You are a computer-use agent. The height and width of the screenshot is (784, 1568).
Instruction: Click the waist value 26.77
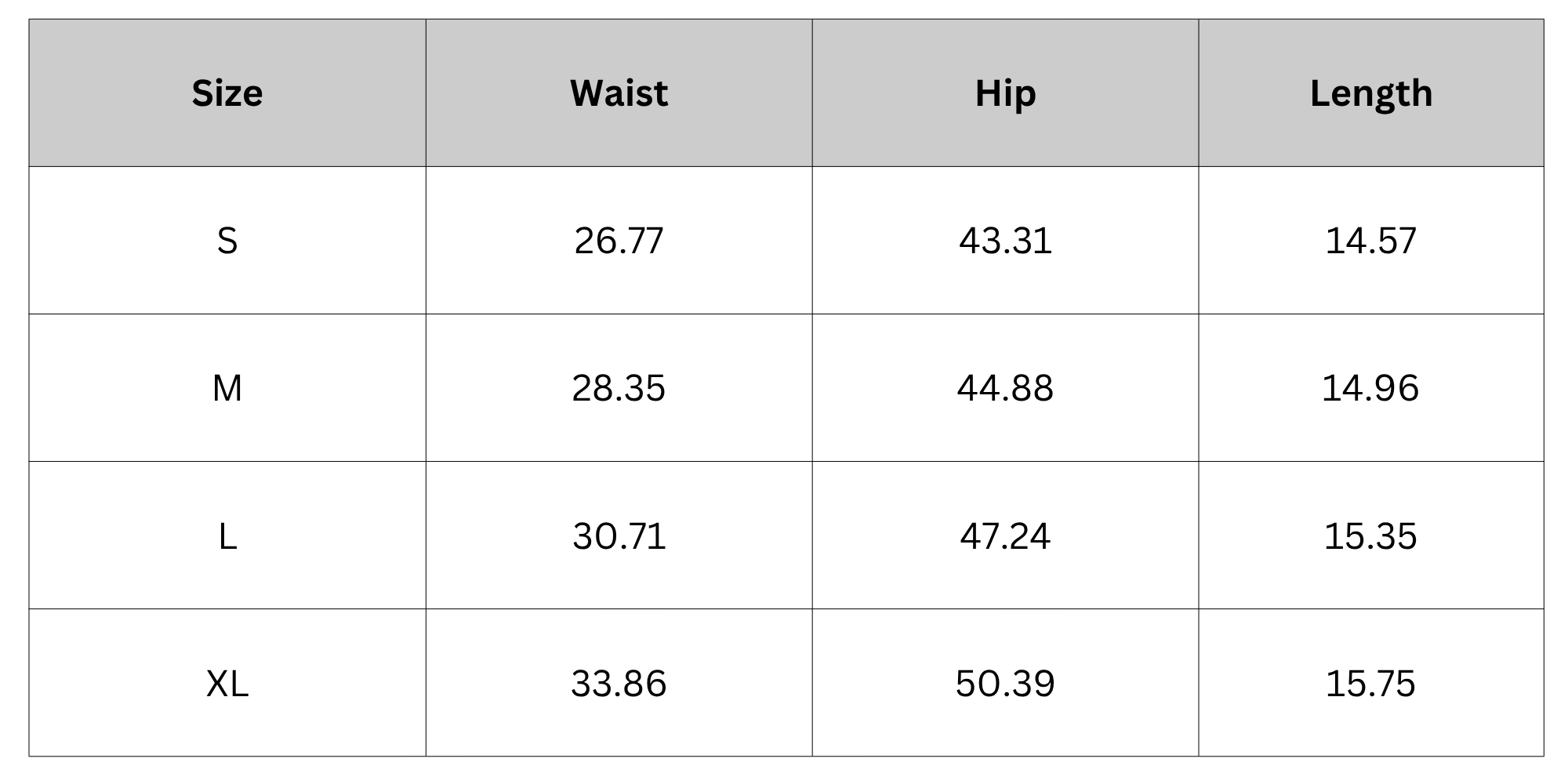tap(619, 241)
